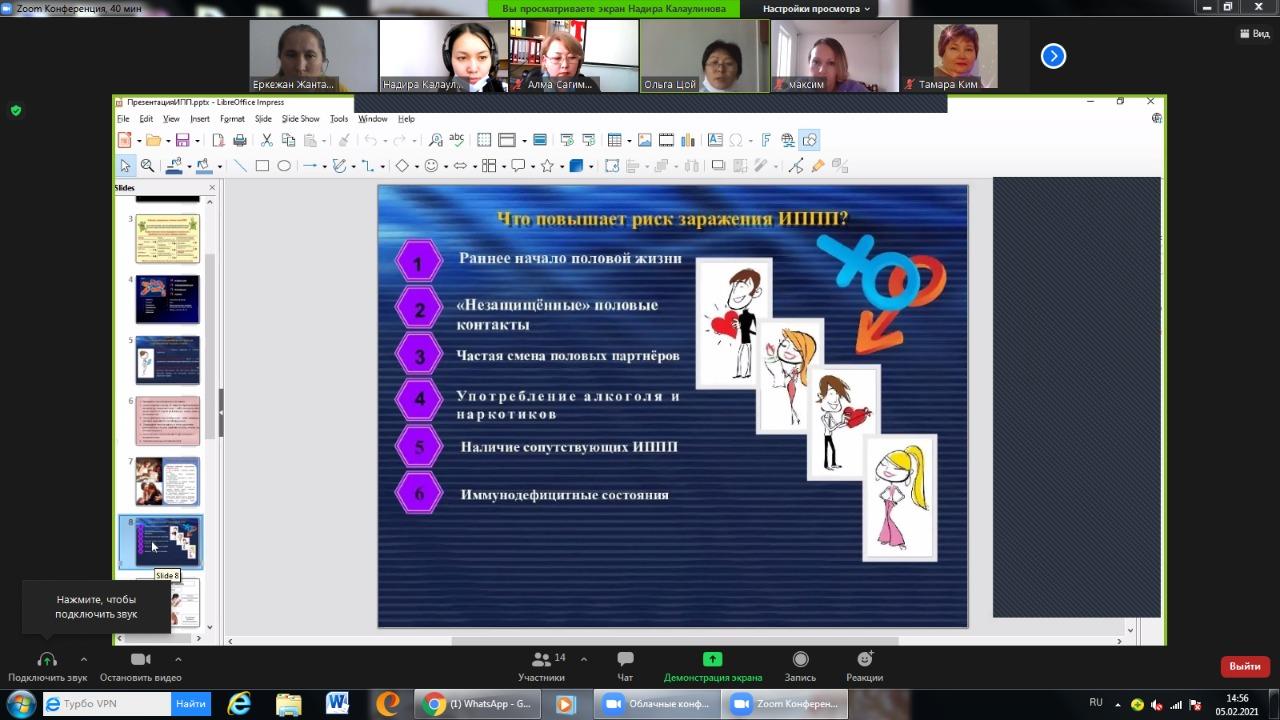Toggle the Display Grid icon

click(x=484, y=141)
